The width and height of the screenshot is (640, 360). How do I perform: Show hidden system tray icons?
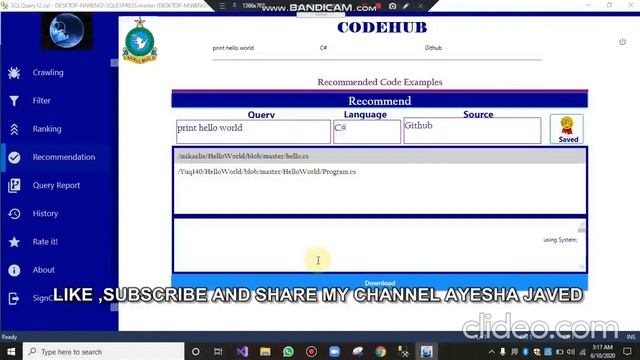coord(491,352)
